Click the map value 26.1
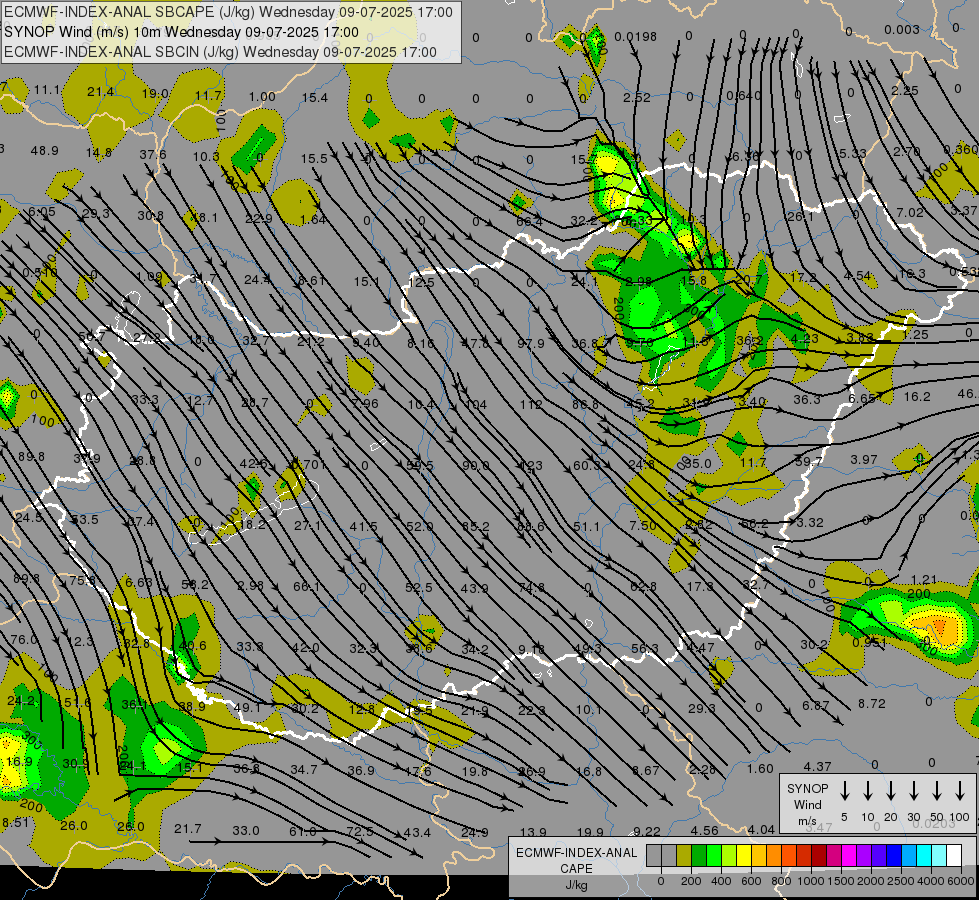 pyautogui.click(x=800, y=216)
